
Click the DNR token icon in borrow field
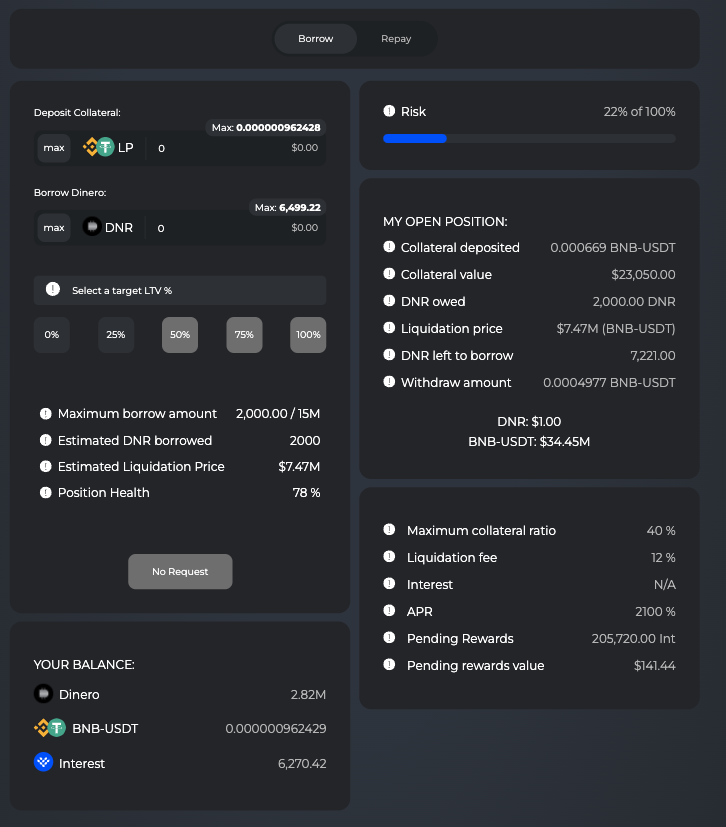coord(92,227)
